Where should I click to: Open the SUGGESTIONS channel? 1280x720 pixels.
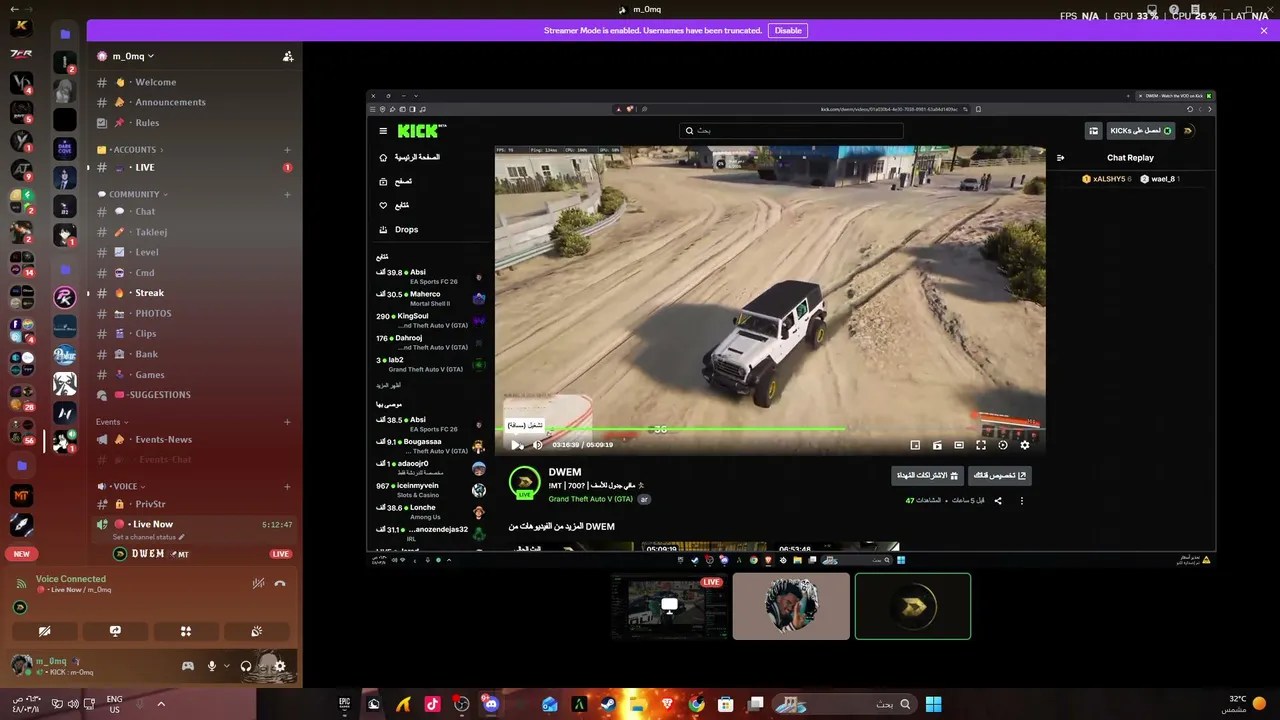point(194,395)
